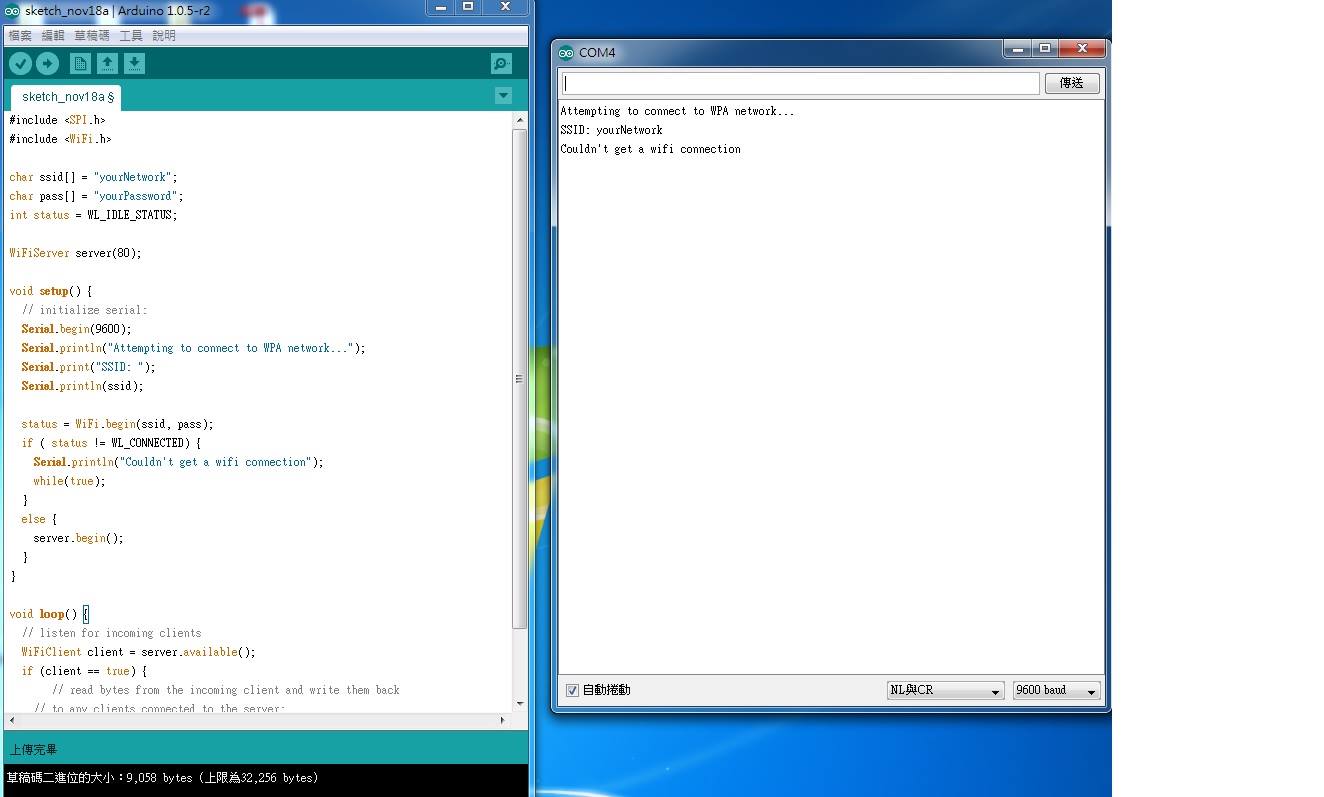Click editor vertical scrollbar thumb

[x=519, y=378]
